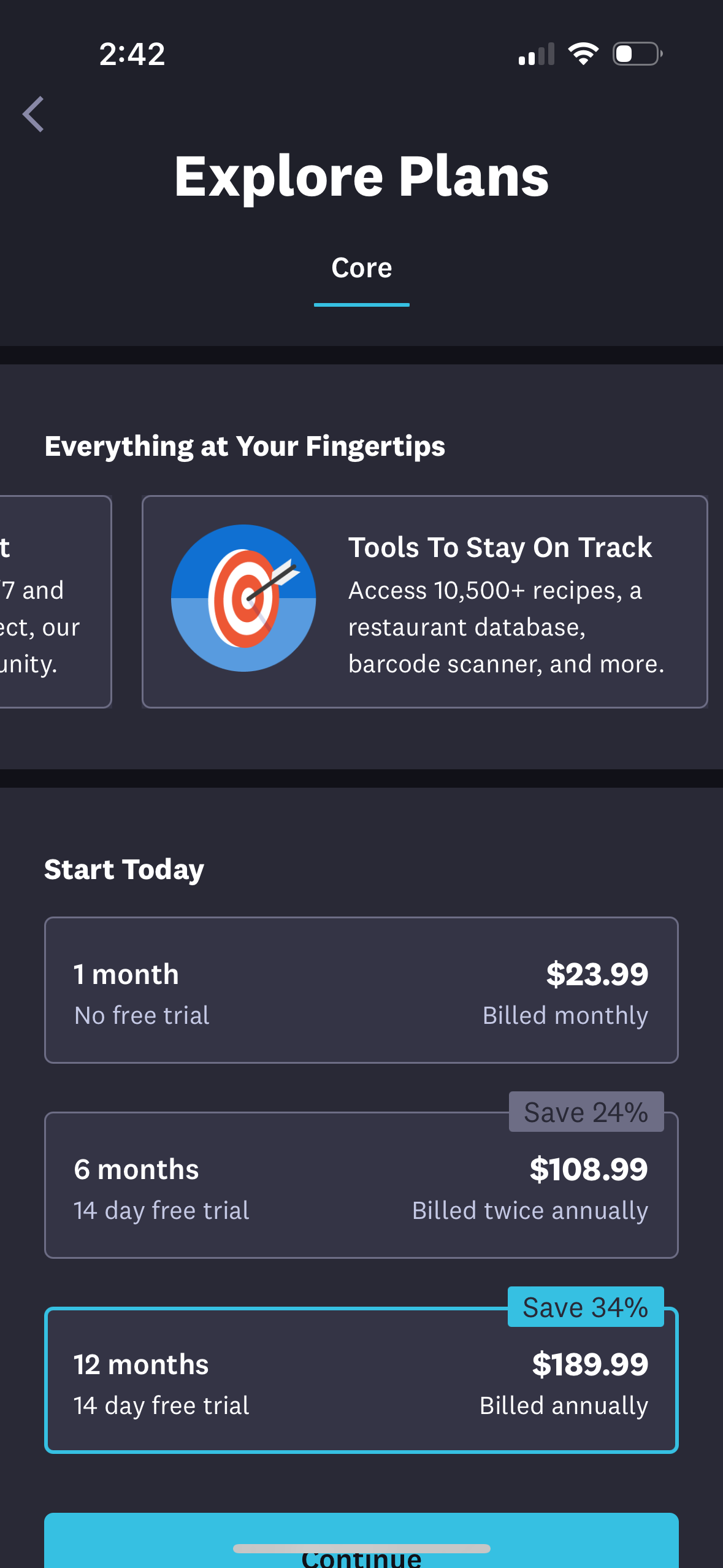Tap the Save 34% badge
Viewport: 723px width, 1568px height.
(585, 1307)
